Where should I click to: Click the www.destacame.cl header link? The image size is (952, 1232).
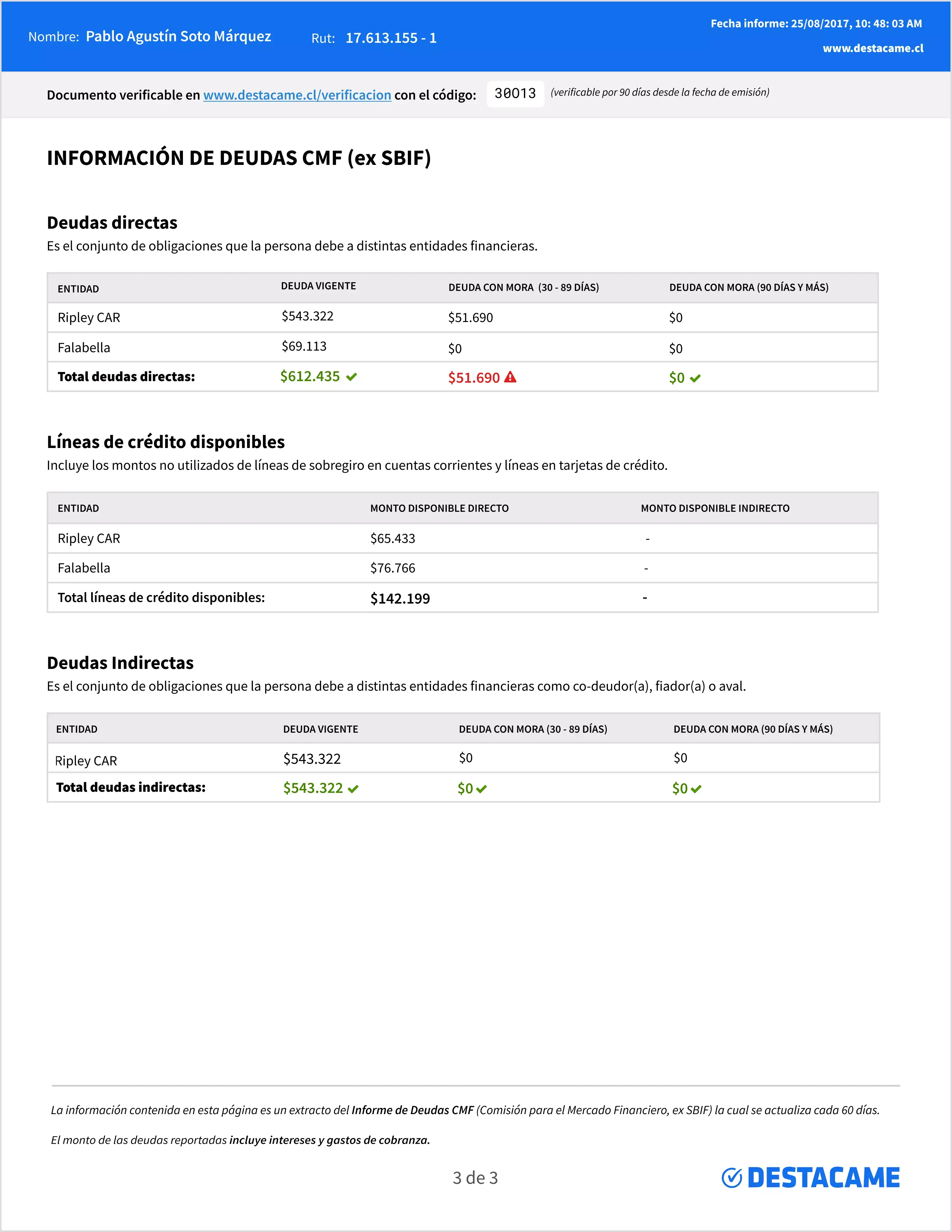click(x=872, y=49)
